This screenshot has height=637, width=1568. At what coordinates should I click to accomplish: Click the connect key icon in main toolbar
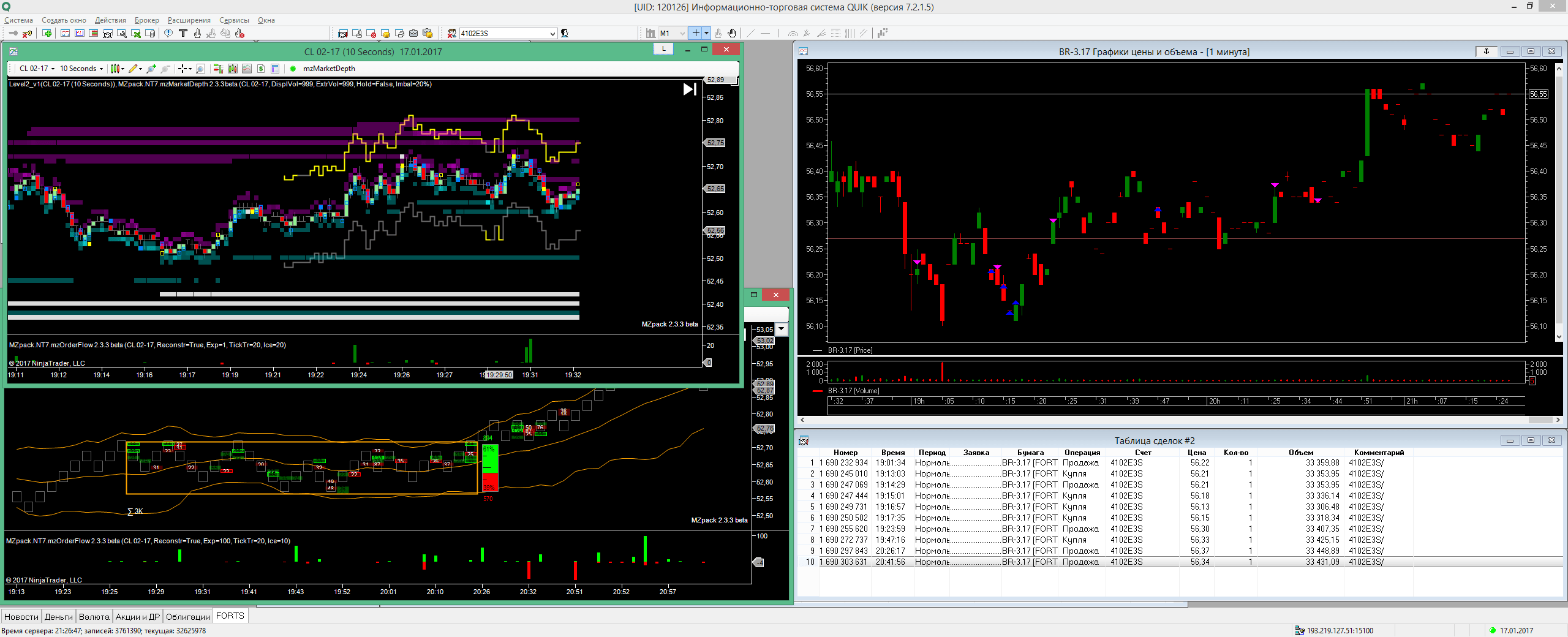(13, 33)
